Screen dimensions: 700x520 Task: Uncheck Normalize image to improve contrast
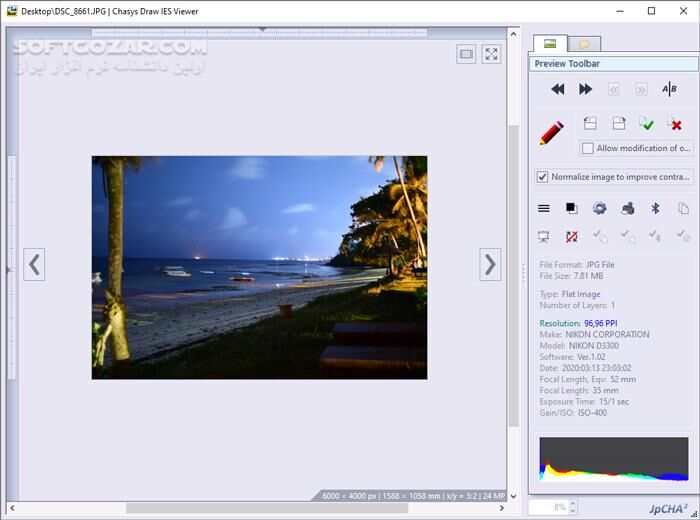pyautogui.click(x=543, y=177)
